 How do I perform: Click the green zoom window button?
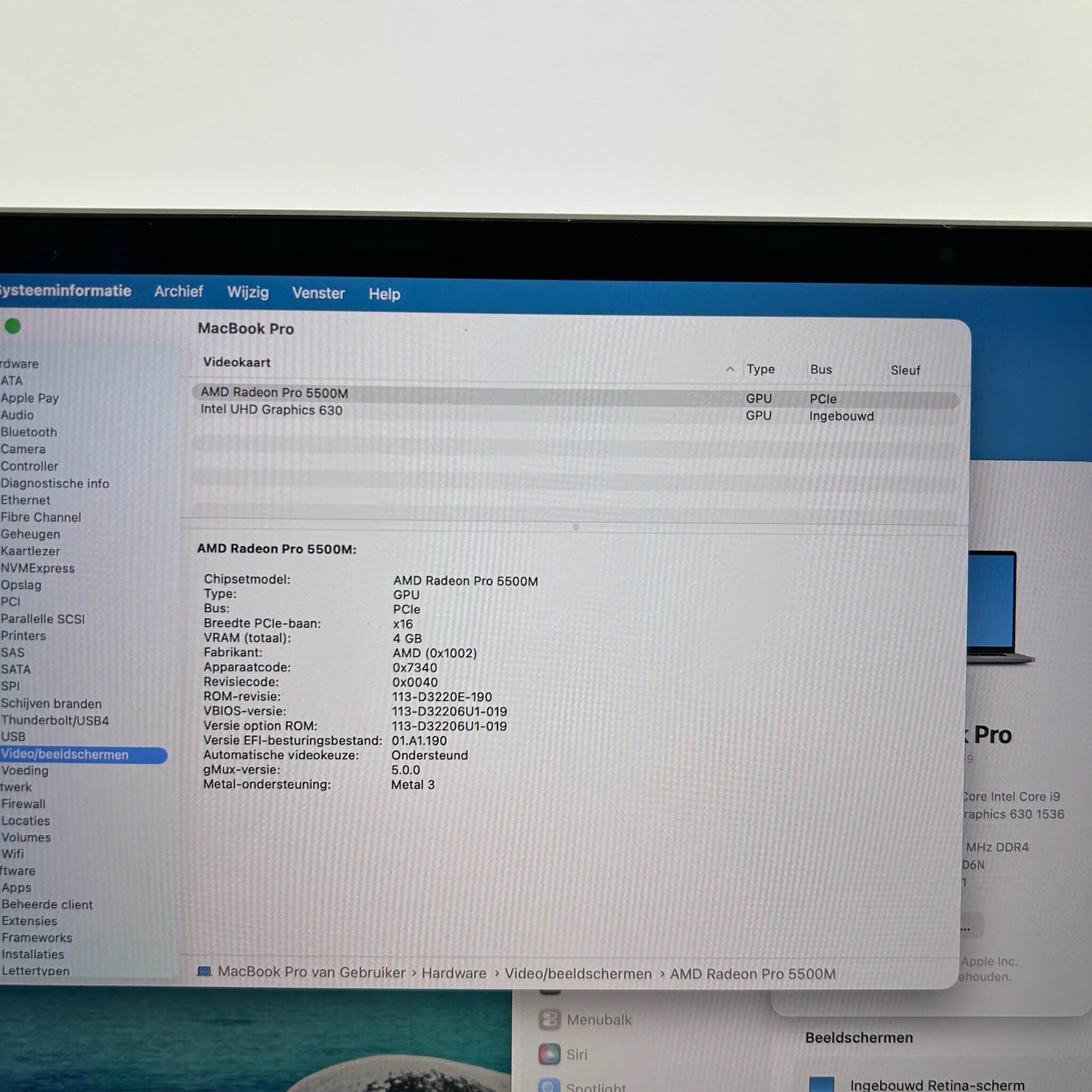click(13, 326)
